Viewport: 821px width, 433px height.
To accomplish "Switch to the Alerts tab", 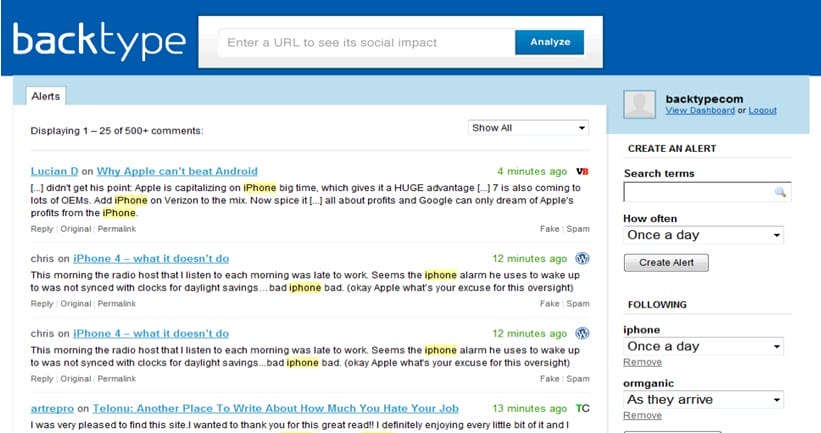I will (x=45, y=97).
